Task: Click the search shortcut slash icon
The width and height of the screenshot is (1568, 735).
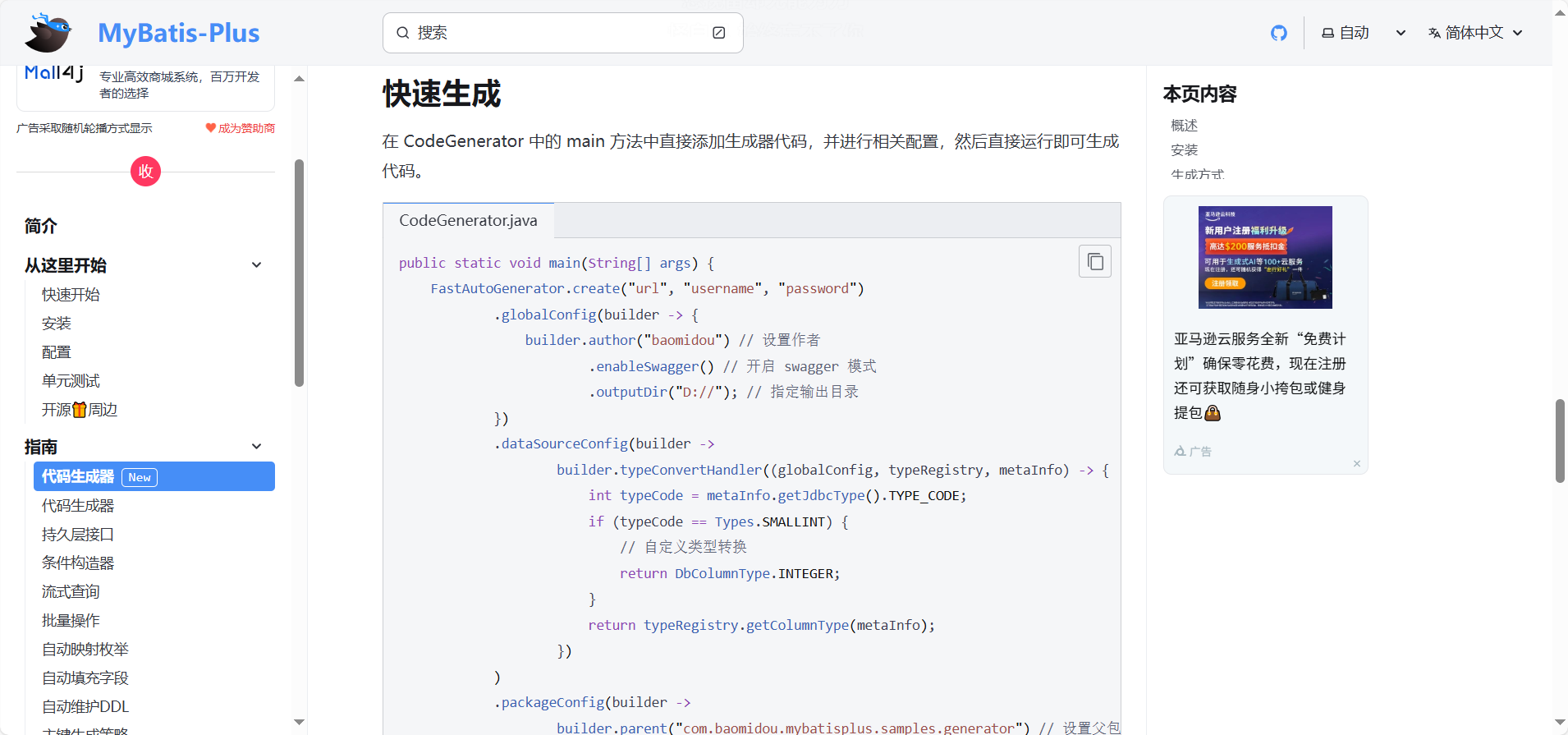Action: point(719,33)
